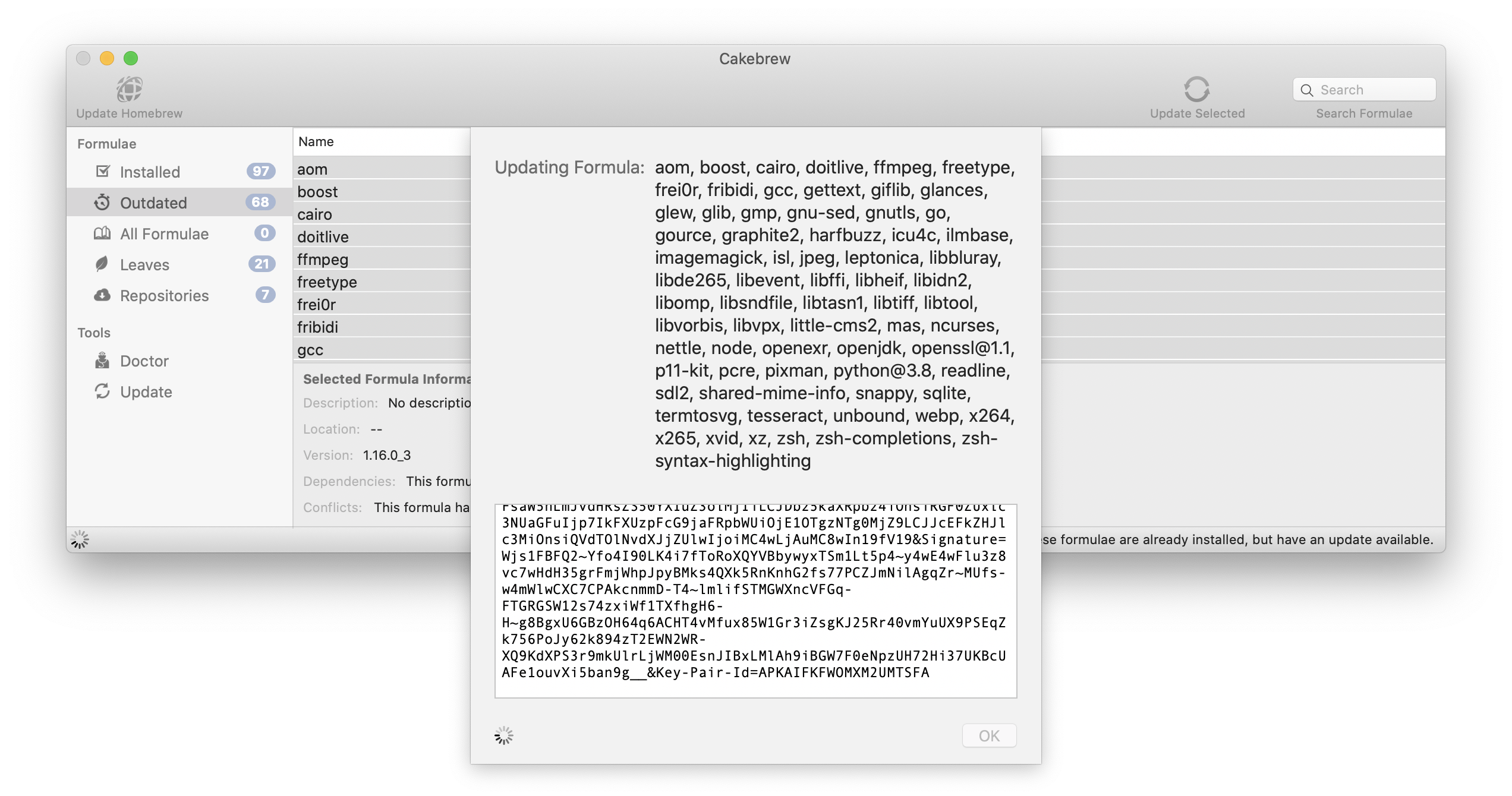
Task: Click the Update Selected label
Action: click(1197, 113)
